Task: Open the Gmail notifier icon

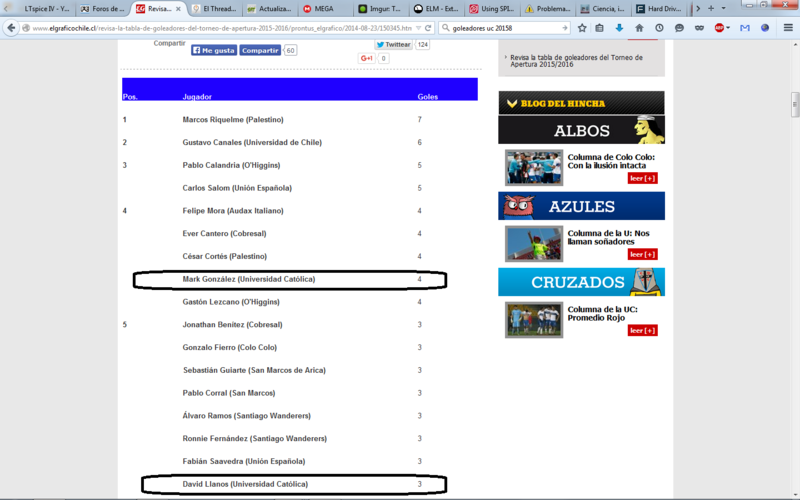Action: (x=745, y=28)
